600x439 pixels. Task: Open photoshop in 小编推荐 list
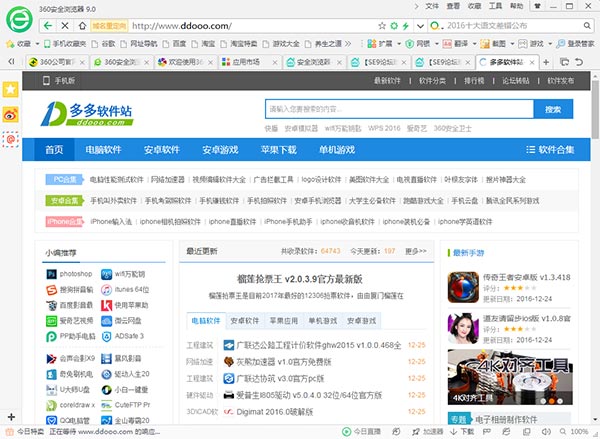[69, 274]
